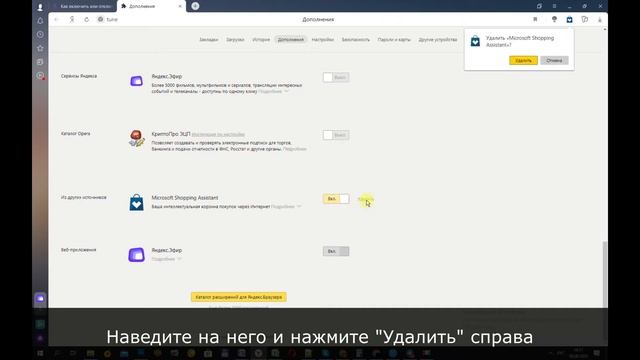Viewport: 640px width, 360px height.
Task: Click Удалить link beside Microsoft Shopping toggle
Action: click(x=366, y=199)
